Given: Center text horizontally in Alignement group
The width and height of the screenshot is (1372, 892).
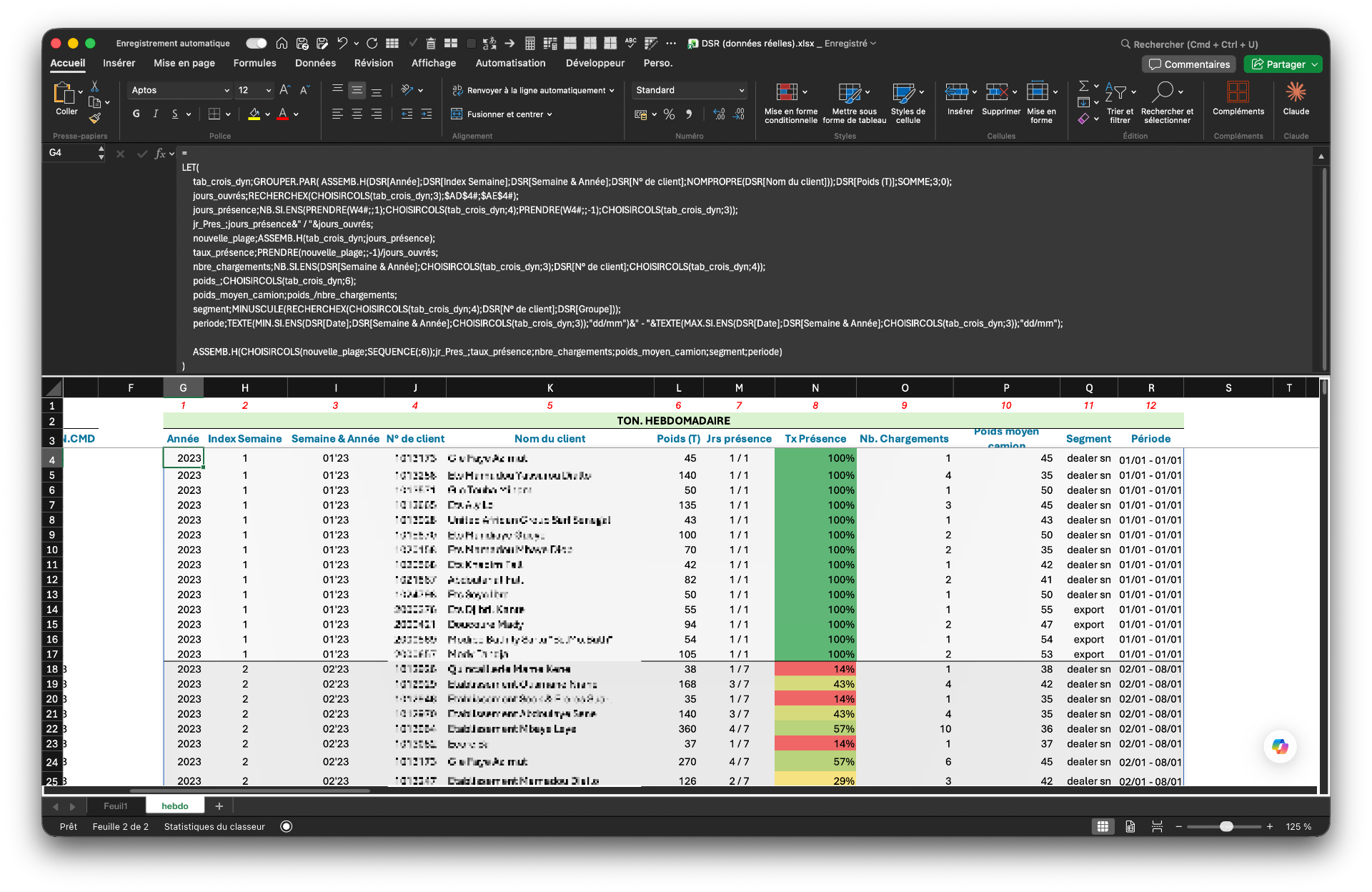Looking at the screenshot, I should tap(357, 114).
